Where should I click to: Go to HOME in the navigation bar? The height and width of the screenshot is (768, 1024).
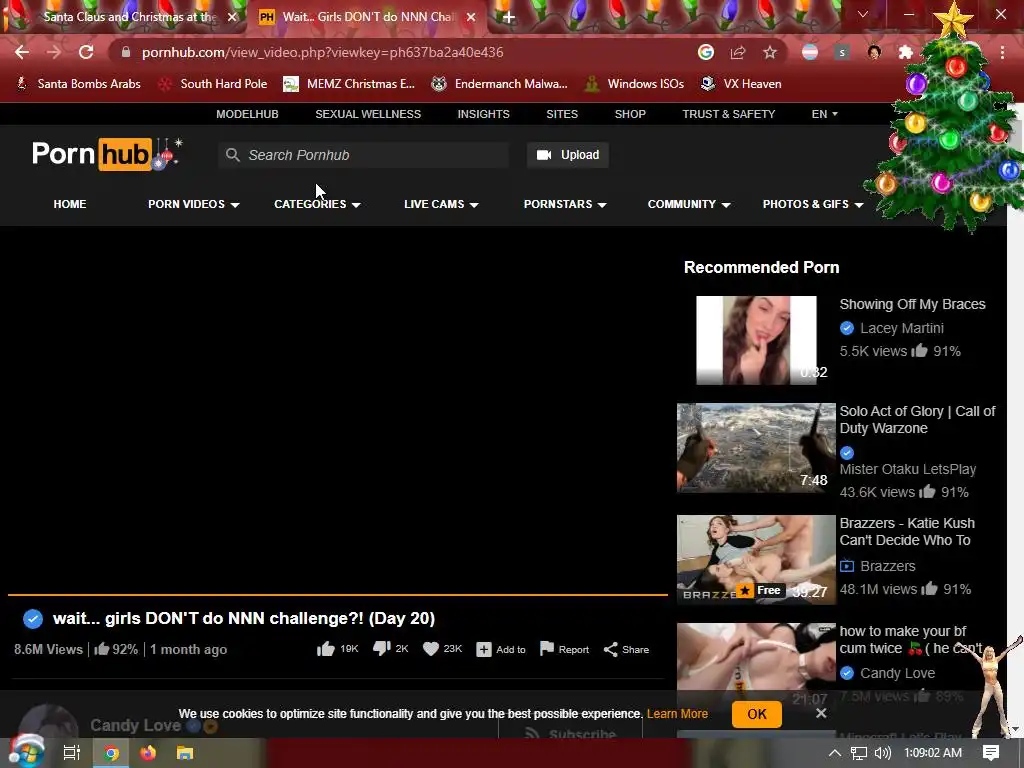(x=70, y=204)
